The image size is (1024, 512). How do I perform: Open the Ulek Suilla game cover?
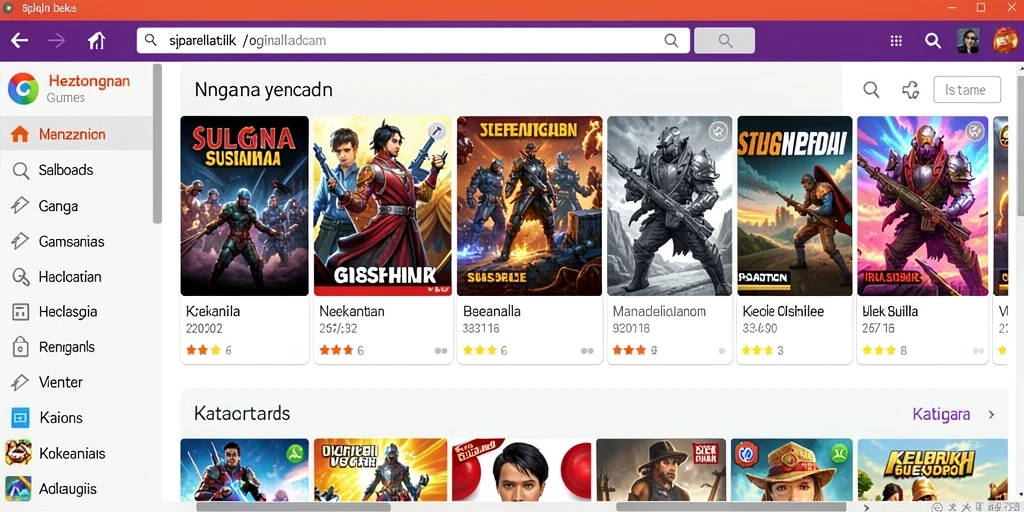[x=923, y=206]
